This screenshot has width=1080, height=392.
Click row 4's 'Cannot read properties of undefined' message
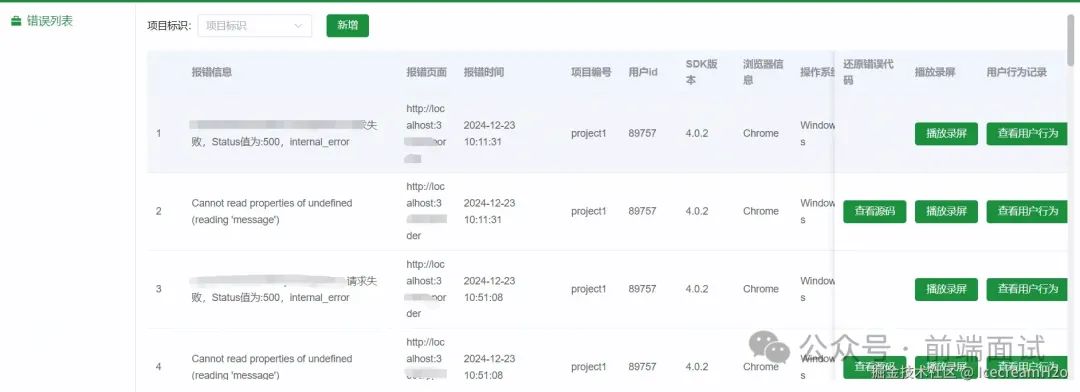(x=271, y=367)
